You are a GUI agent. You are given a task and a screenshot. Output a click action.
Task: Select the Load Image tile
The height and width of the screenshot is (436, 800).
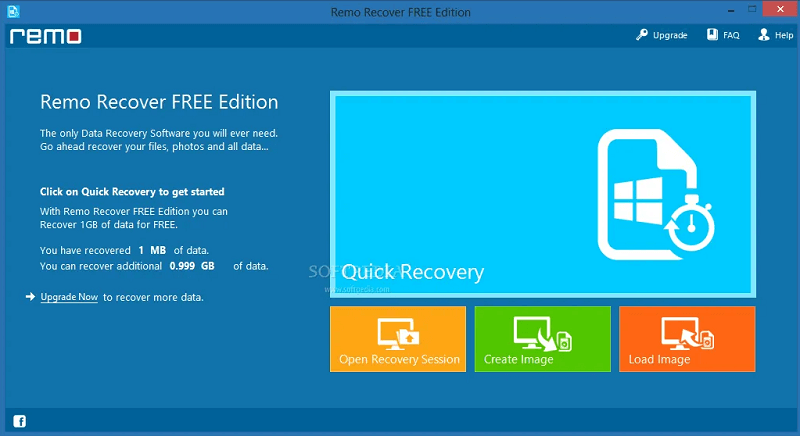(687, 339)
